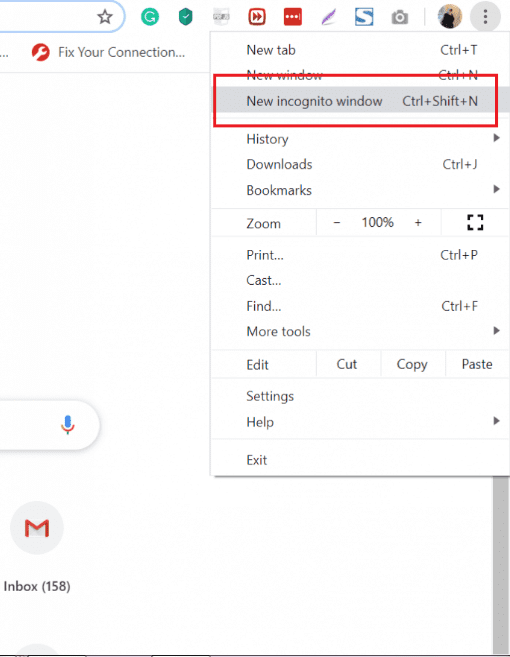
Task: Select Print... in the Chrome menu
Action: point(360,255)
